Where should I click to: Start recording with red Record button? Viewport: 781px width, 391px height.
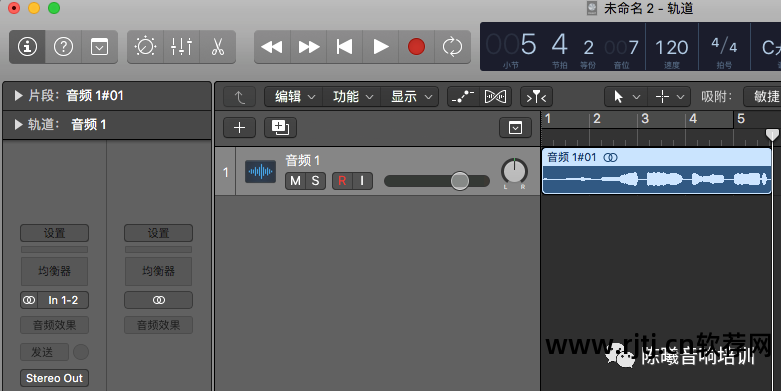[416, 47]
